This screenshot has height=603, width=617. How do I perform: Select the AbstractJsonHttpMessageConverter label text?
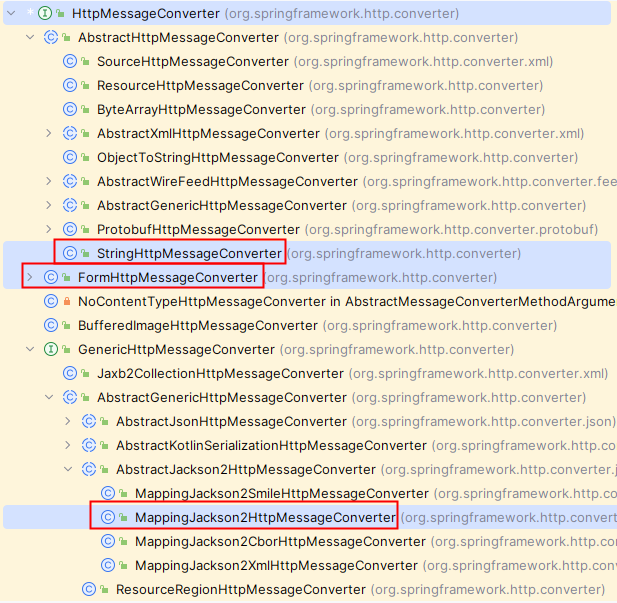pos(231,422)
